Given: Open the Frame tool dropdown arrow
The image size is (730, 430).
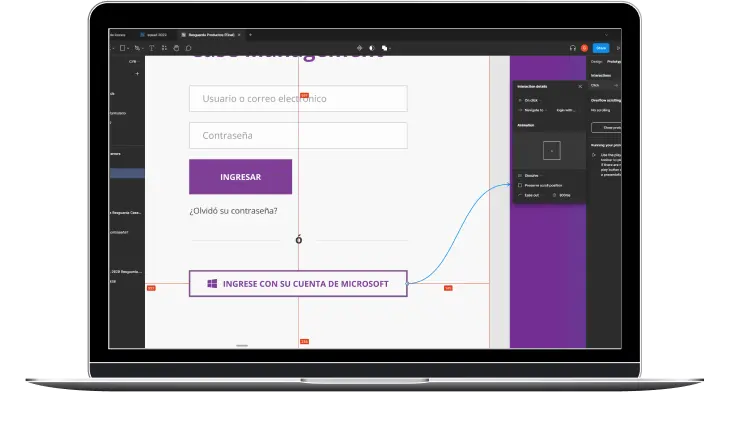Looking at the screenshot, I should (x=128, y=48).
